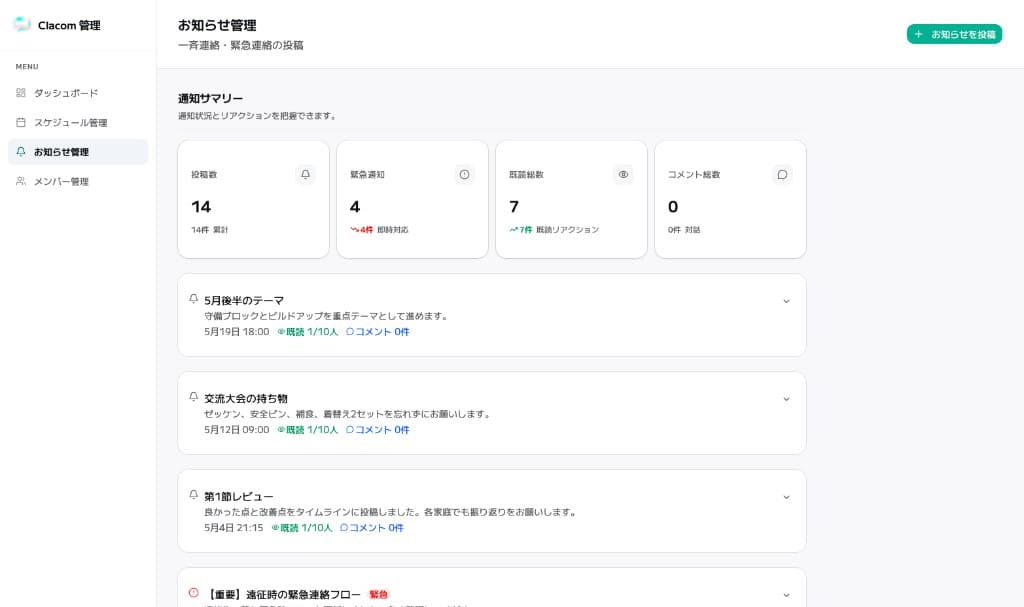Click the bell icon on 投稿数 card
The width and height of the screenshot is (1024, 607).
pyautogui.click(x=305, y=174)
